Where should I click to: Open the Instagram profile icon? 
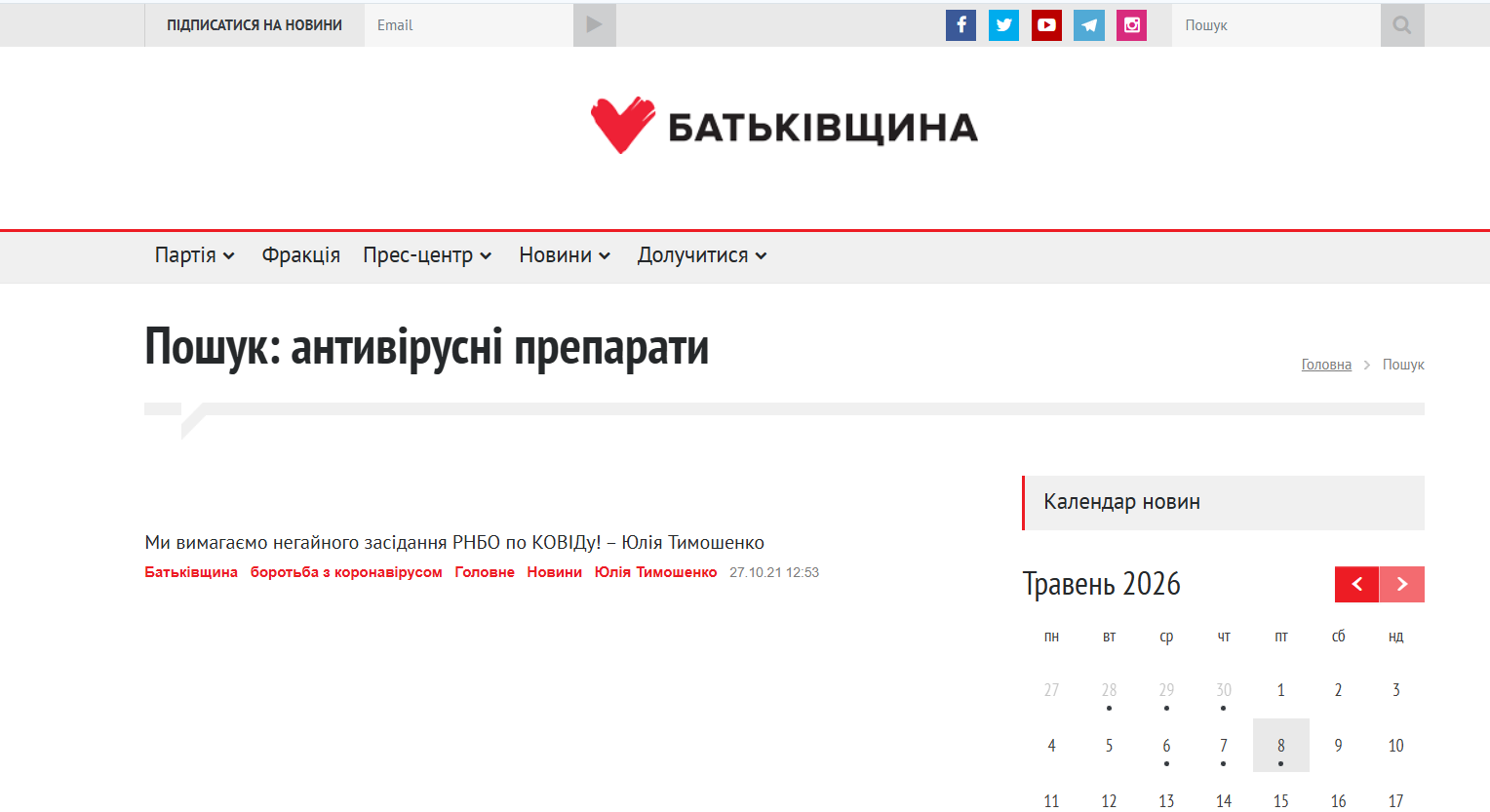[x=1131, y=25]
